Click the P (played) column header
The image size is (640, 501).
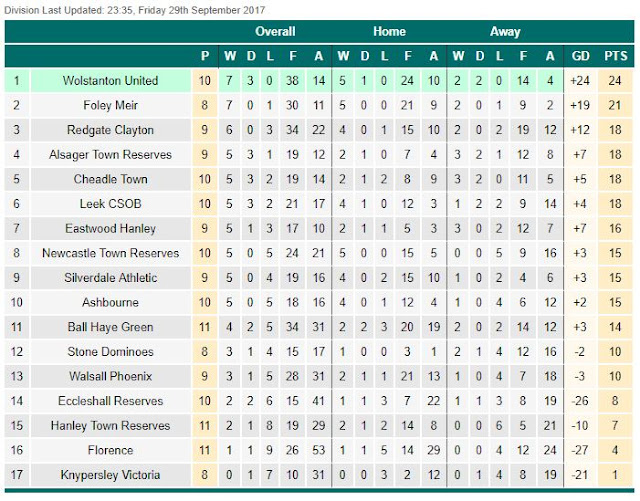click(x=205, y=56)
